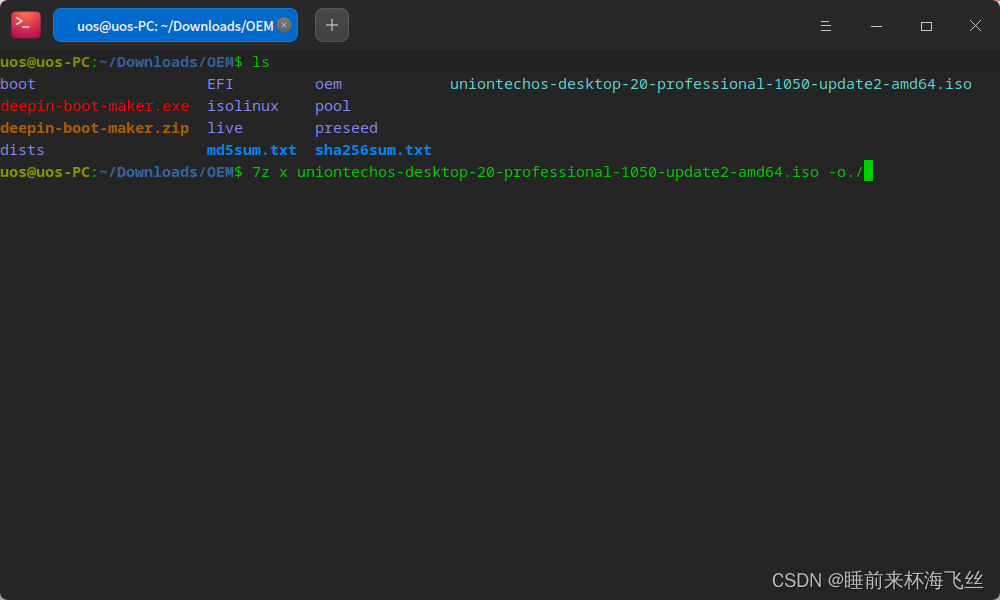Image resolution: width=1000 pixels, height=600 pixels.
Task: Open a new tab with the plus icon
Action: click(x=331, y=25)
